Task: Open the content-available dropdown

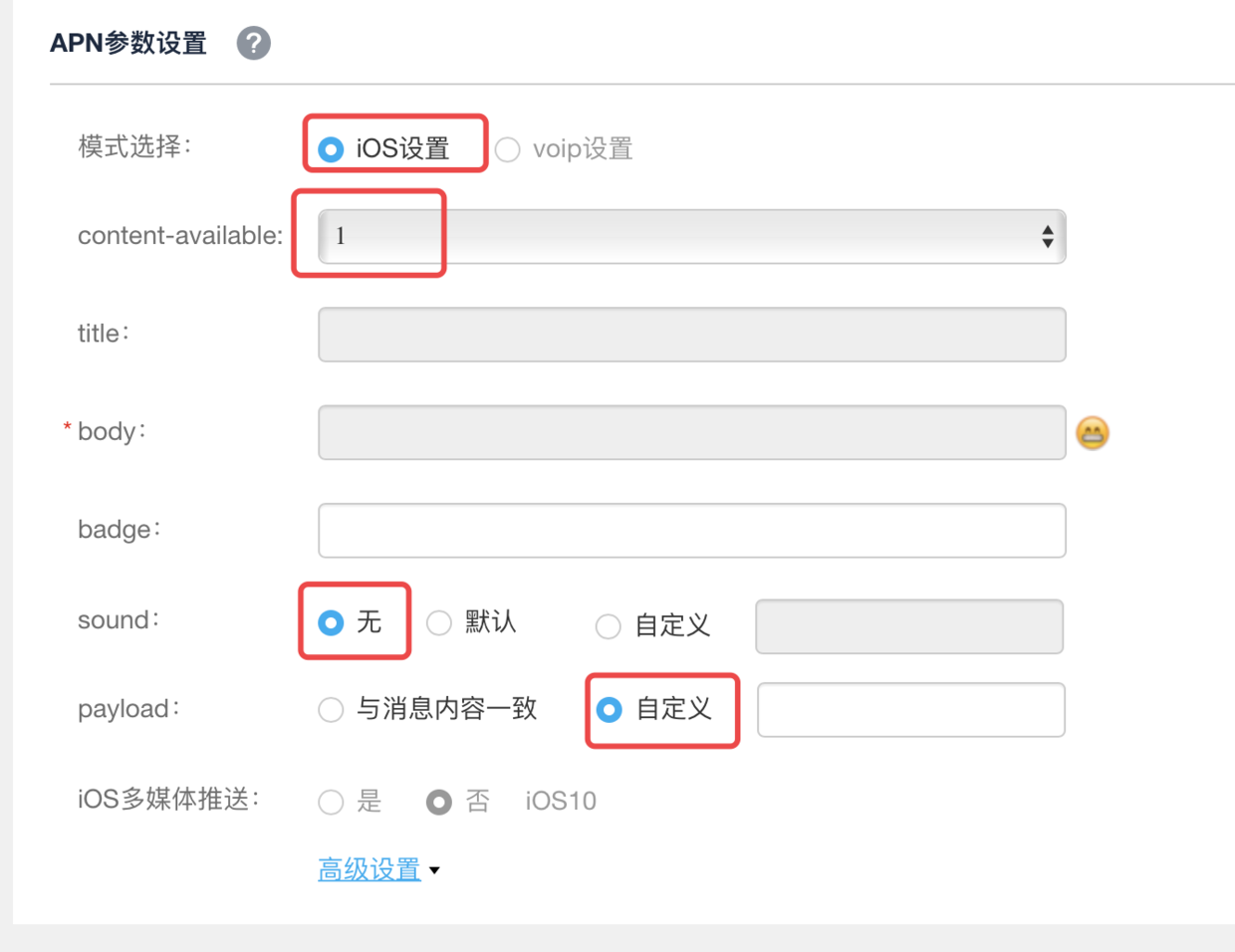Action: coord(691,236)
